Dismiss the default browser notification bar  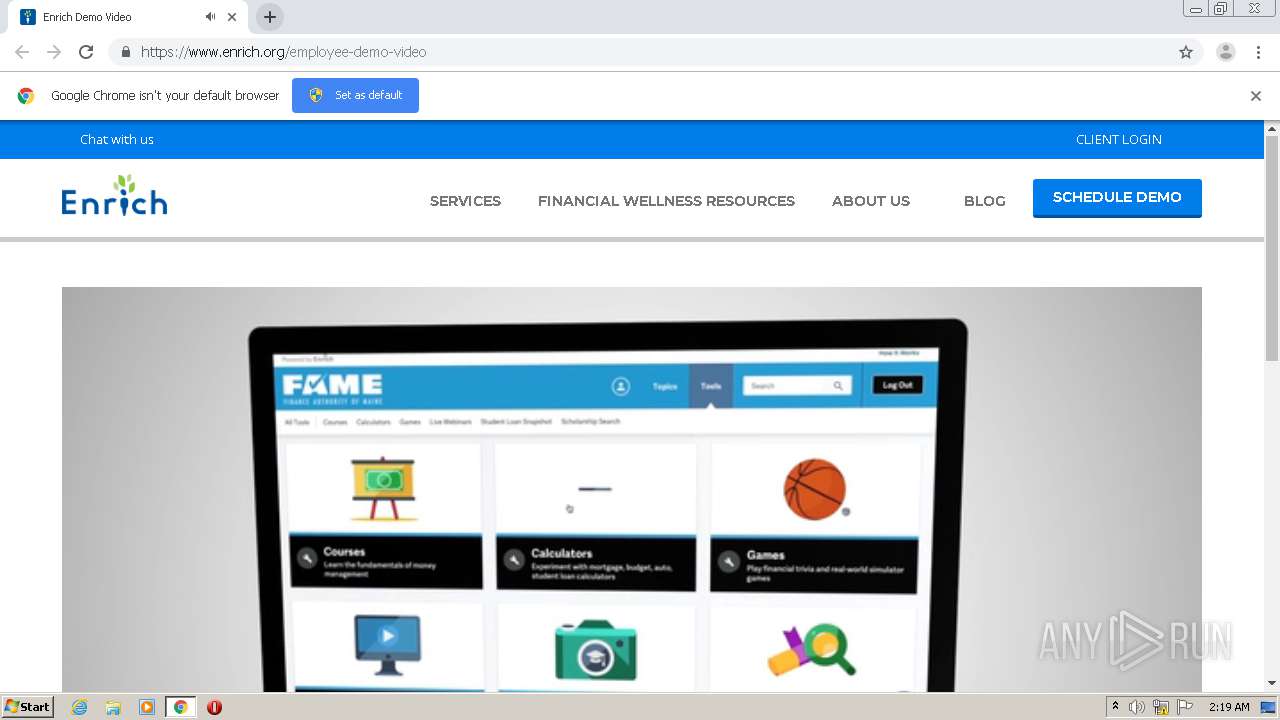coord(1255,96)
